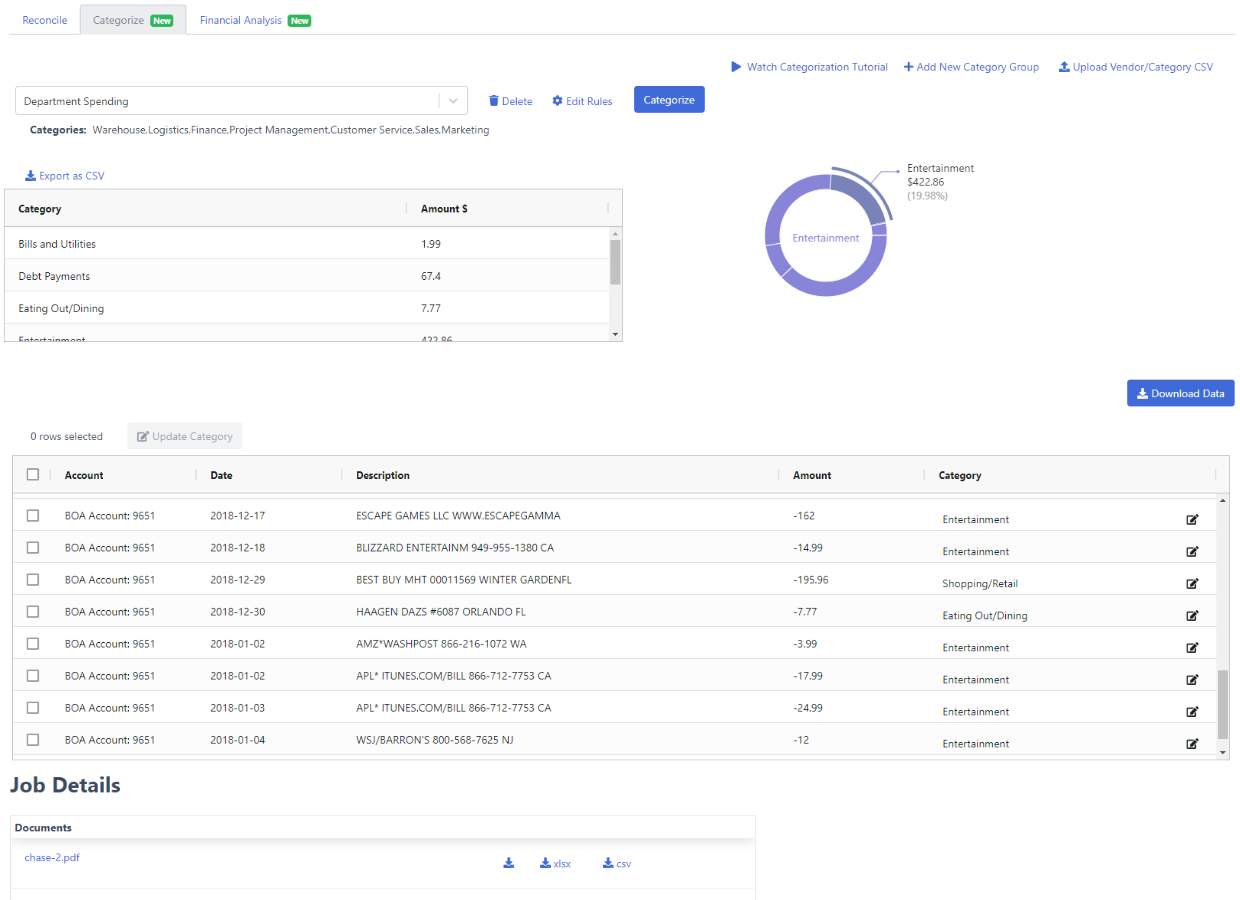The width and height of the screenshot is (1240, 900).
Task: Open Edit Rules gear option
Action: (x=582, y=101)
